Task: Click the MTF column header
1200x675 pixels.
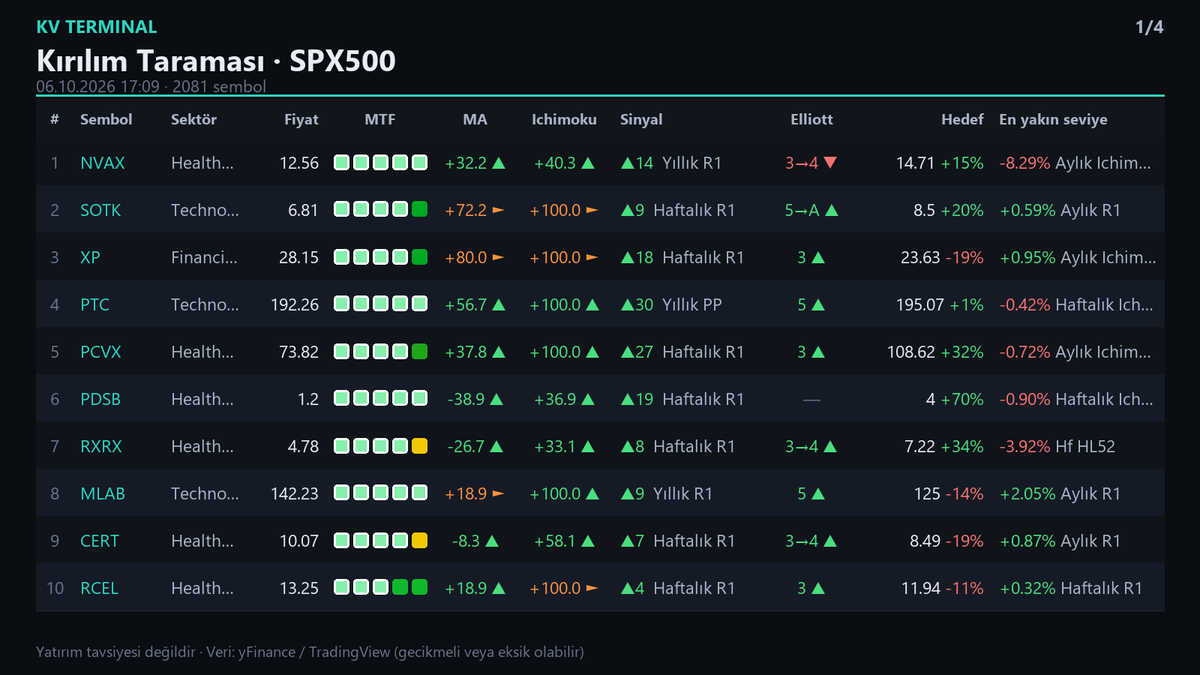Action: click(x=380, y=119)
